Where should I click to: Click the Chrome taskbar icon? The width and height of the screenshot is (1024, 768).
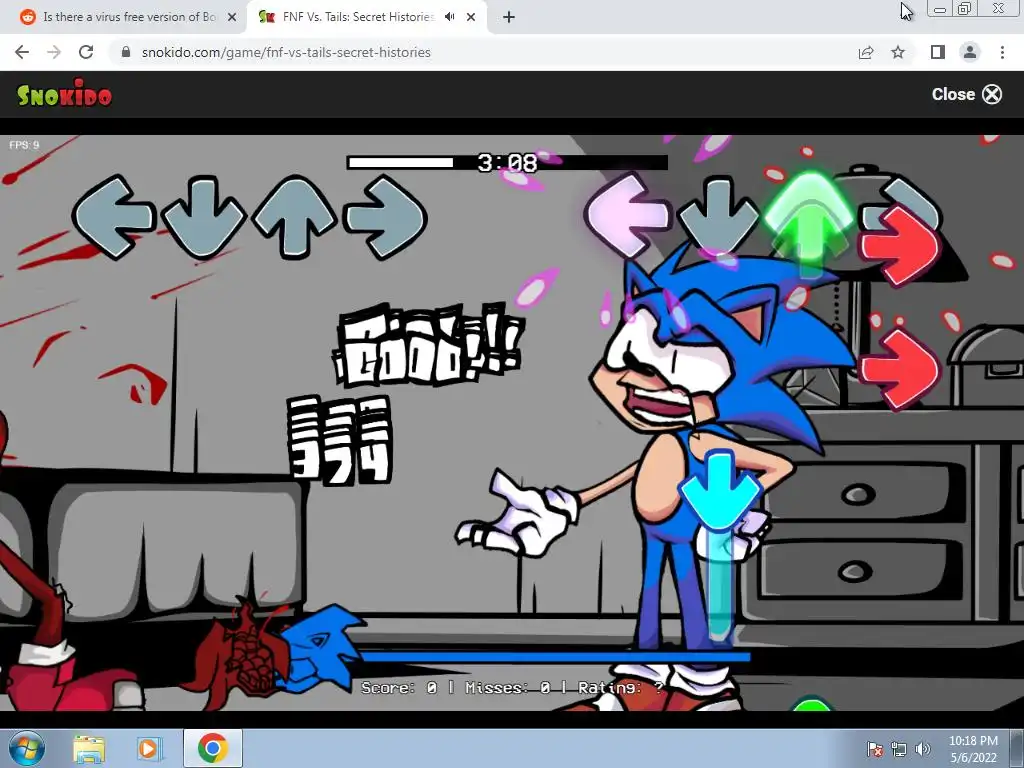[212, 748]
